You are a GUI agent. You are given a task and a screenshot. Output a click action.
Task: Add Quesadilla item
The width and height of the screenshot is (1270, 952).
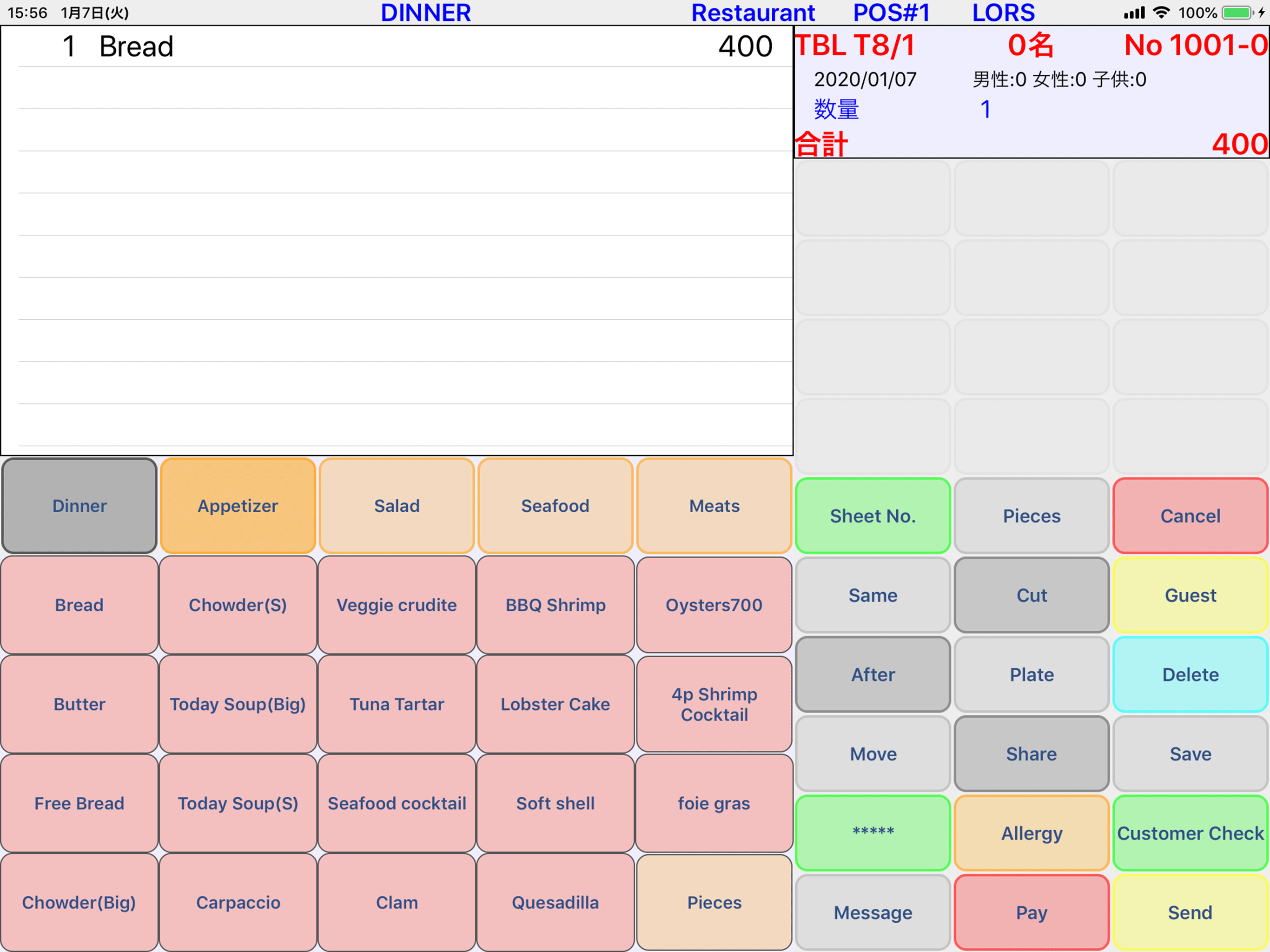(x=555, y=903)
